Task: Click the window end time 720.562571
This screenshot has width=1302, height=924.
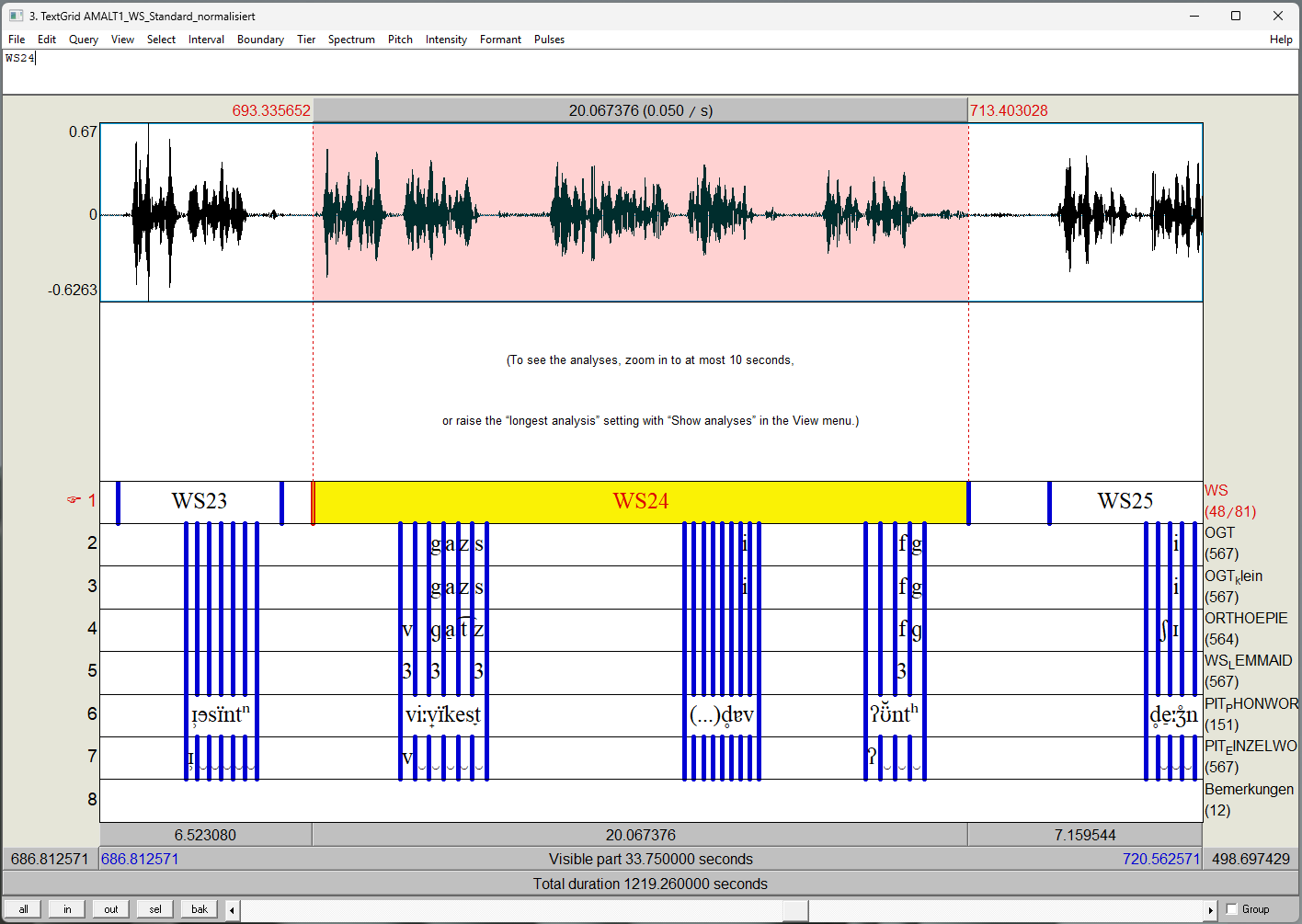Action: (1161, 859)
